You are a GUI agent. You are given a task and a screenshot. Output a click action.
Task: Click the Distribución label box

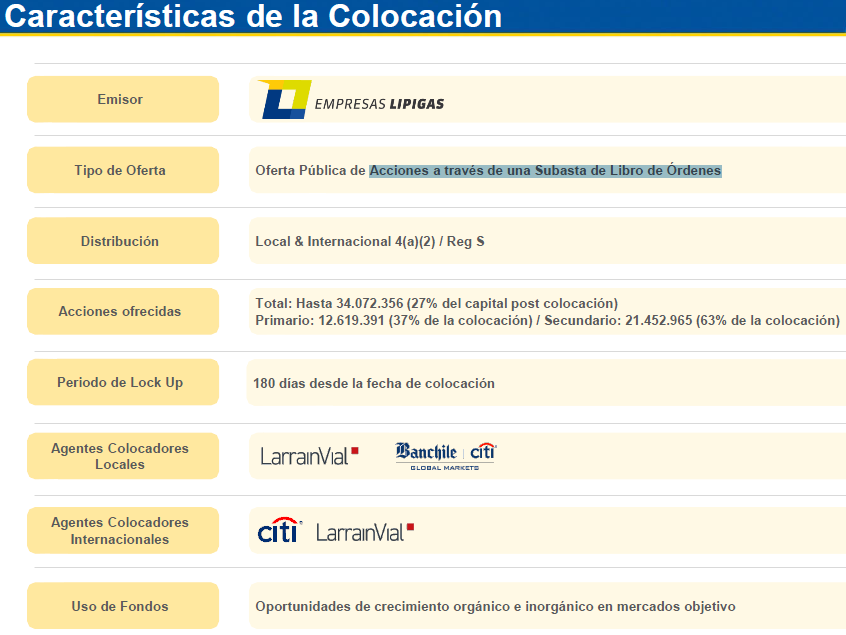point(122,241)
